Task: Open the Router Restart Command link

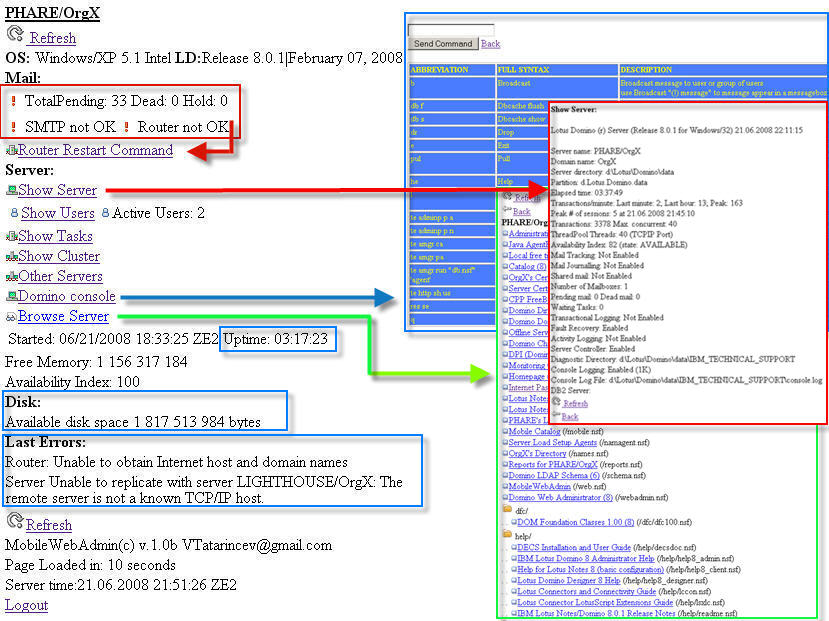Action: pyautogui.click(x=96, y=150)
